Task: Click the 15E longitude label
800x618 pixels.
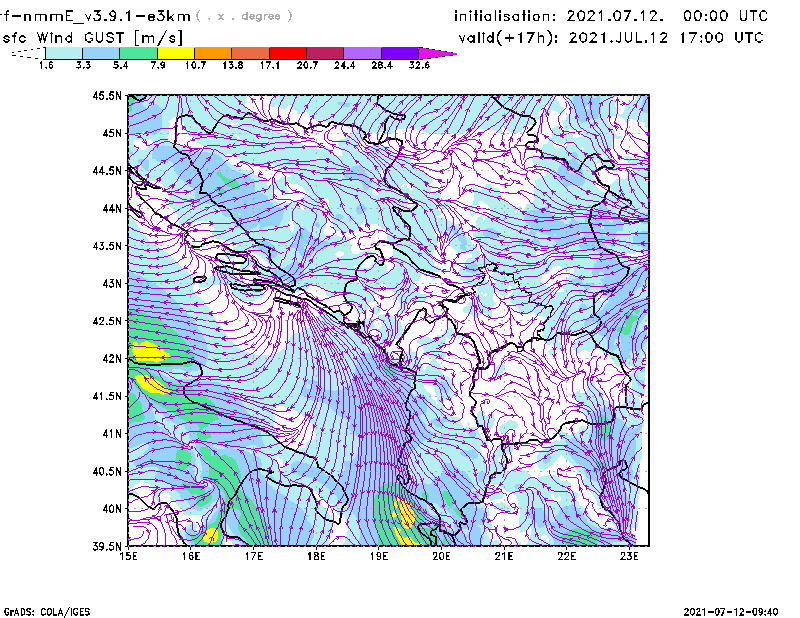Action: [x=128, y=556]
